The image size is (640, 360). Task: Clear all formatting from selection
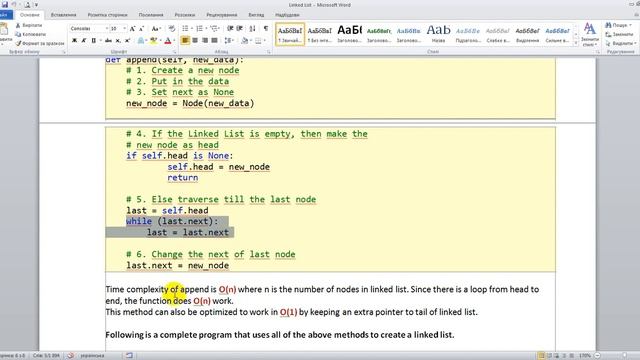pyautogui.click(x=172, y=29)
